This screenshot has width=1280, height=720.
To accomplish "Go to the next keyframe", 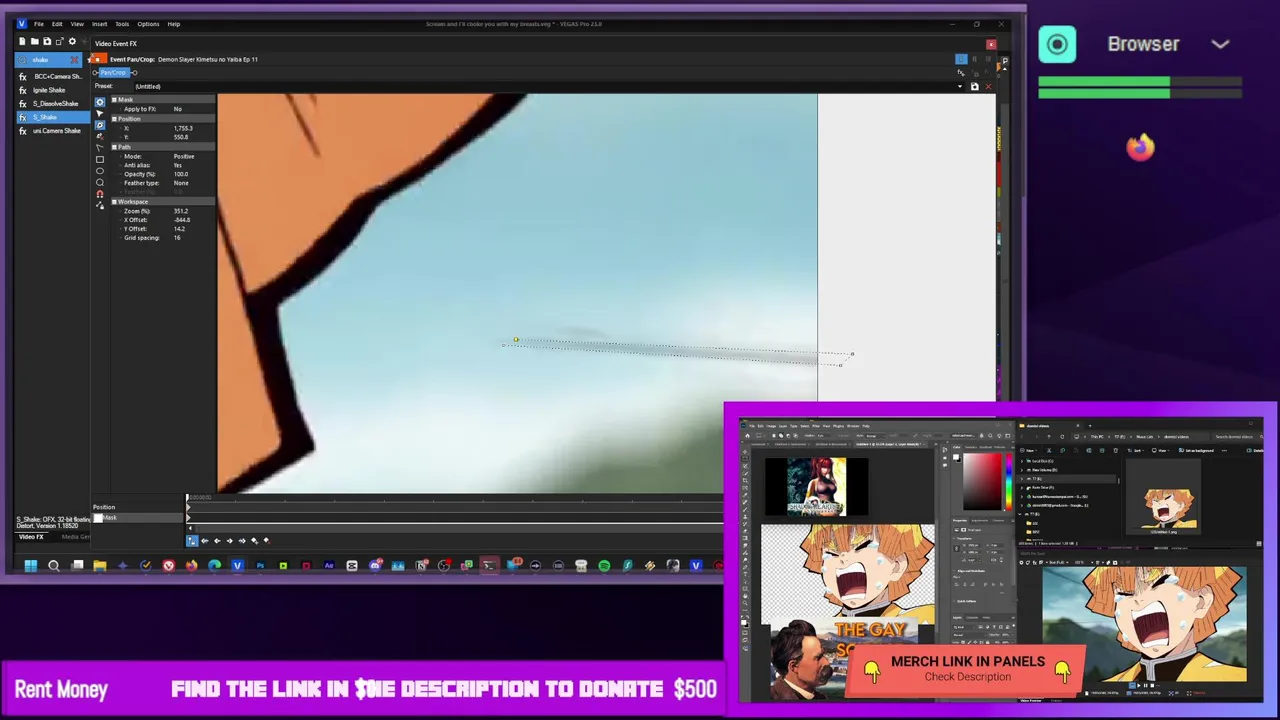I will (x=230, y=541).
